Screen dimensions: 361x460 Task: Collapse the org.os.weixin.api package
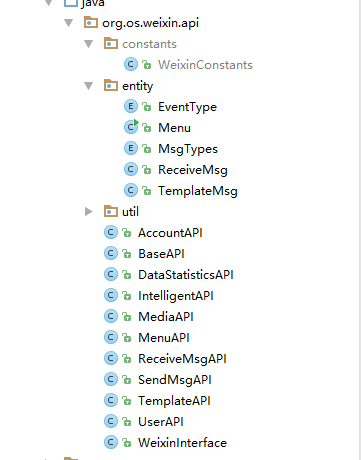click(69, 23)
